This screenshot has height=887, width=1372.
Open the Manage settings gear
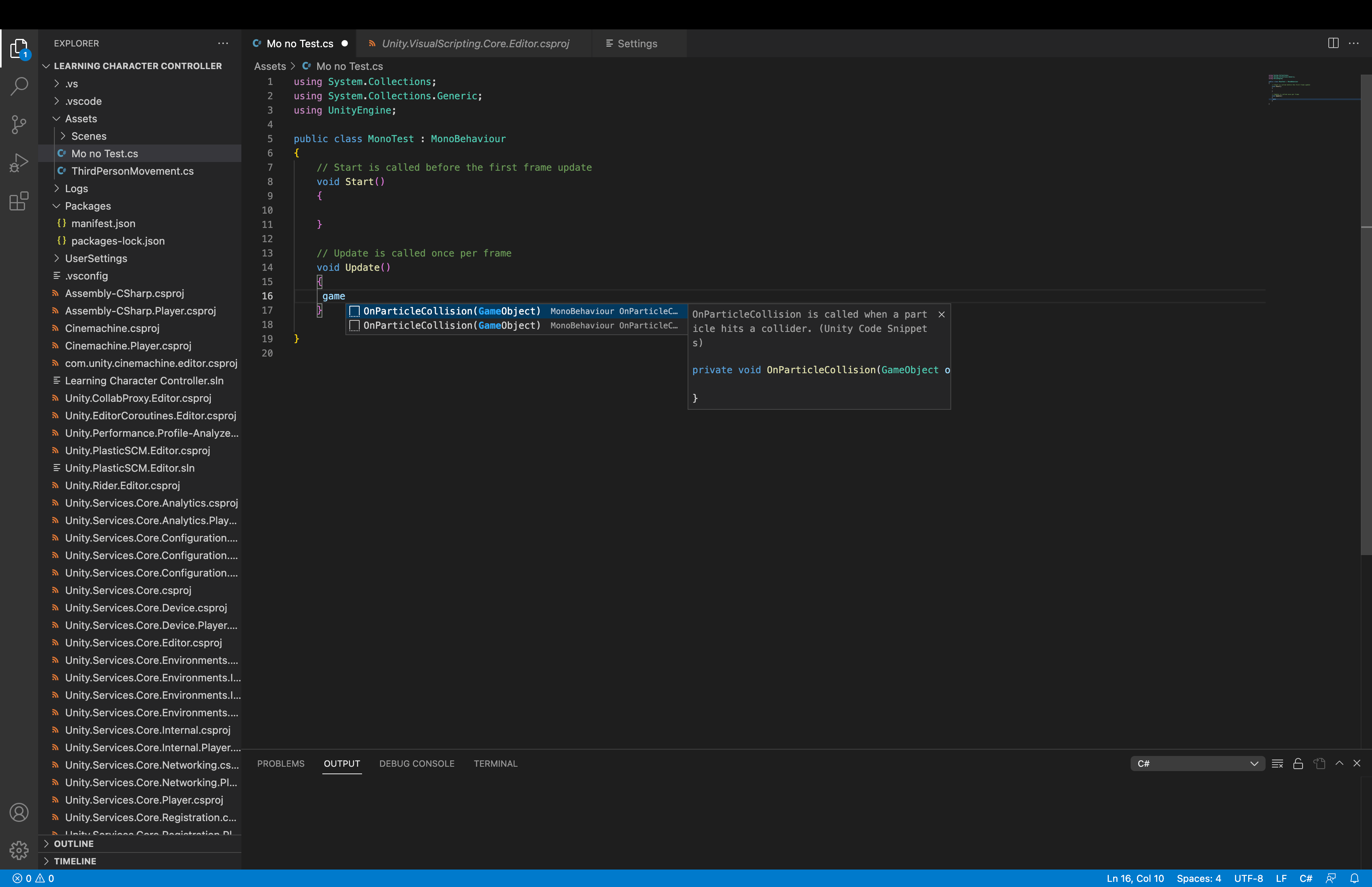click(x=19, y=850)
